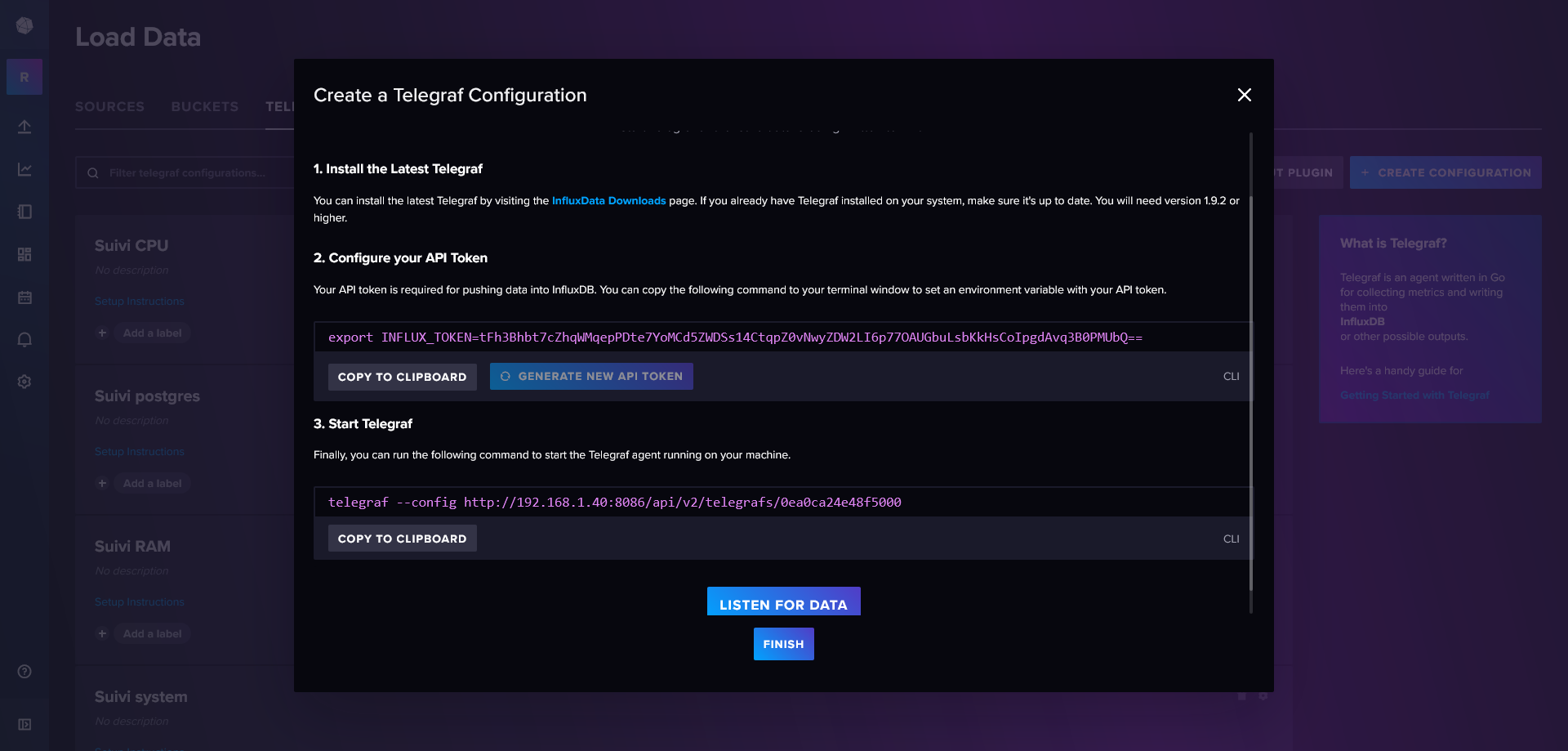Click the dialog's vertical scrollbar
The height and width of the screenshot is (751, 1568).
click(x=1250, y=368)
